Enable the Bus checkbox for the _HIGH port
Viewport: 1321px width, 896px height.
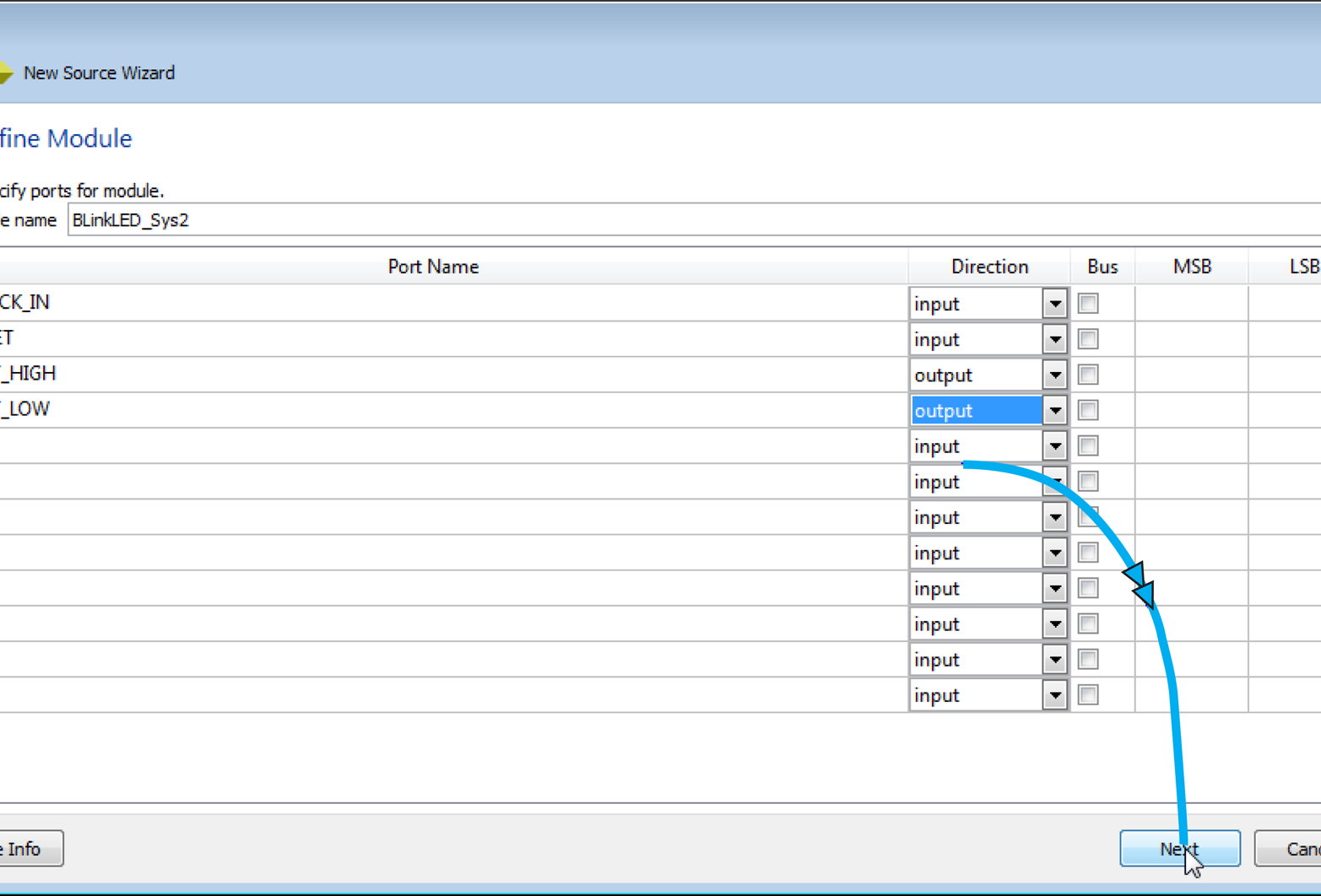click(x=1088, y=374)
